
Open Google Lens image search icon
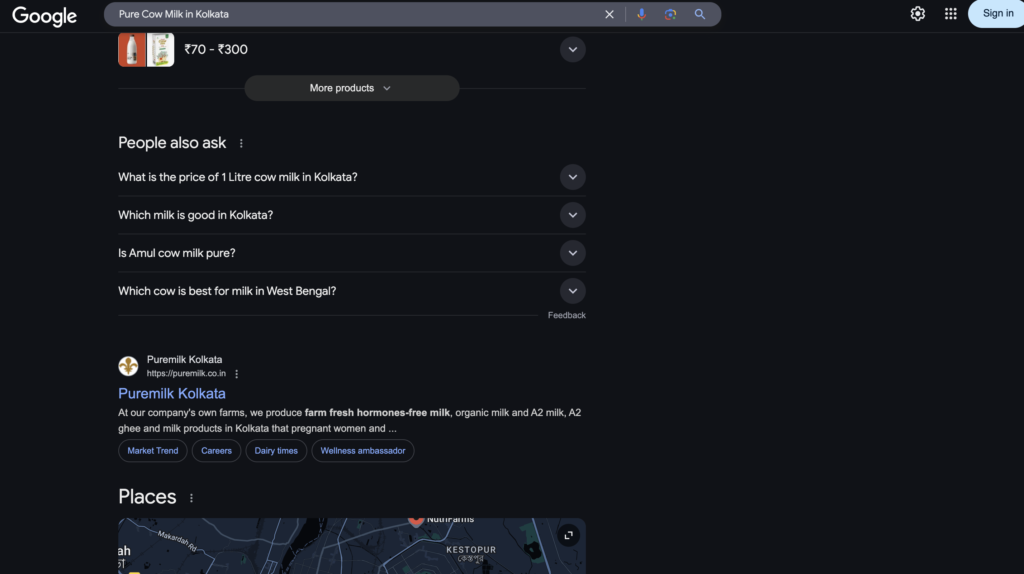pyautogui.click(x=670, y=14)
